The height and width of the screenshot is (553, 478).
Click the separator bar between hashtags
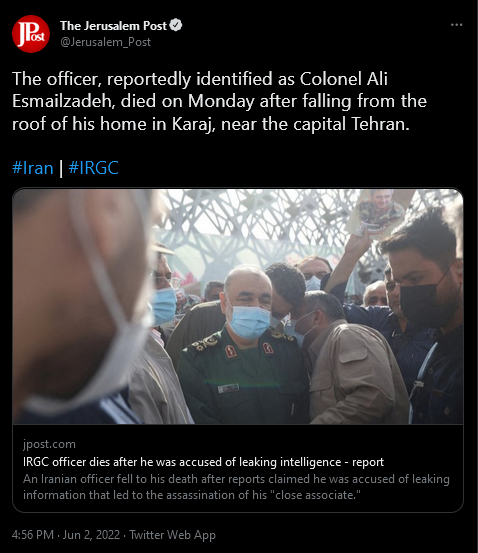tap(61, 169)
